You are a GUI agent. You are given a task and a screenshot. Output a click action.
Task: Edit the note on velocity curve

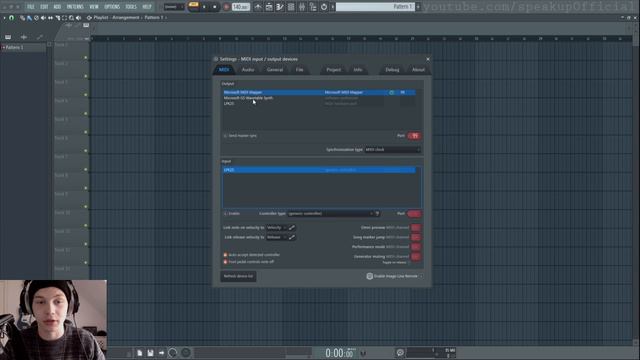coord(292,228)
